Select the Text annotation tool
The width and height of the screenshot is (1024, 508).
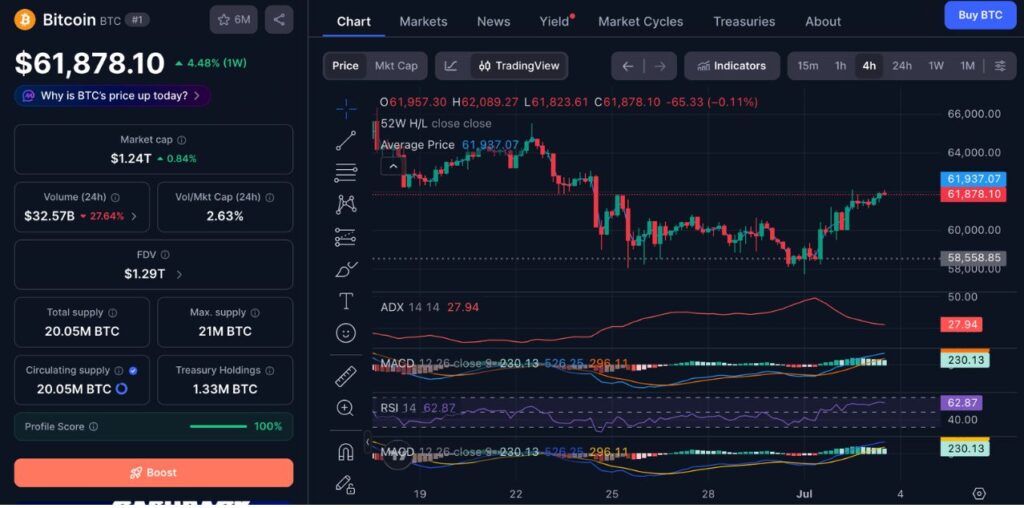pyautogui.click(x=345, y=301)
